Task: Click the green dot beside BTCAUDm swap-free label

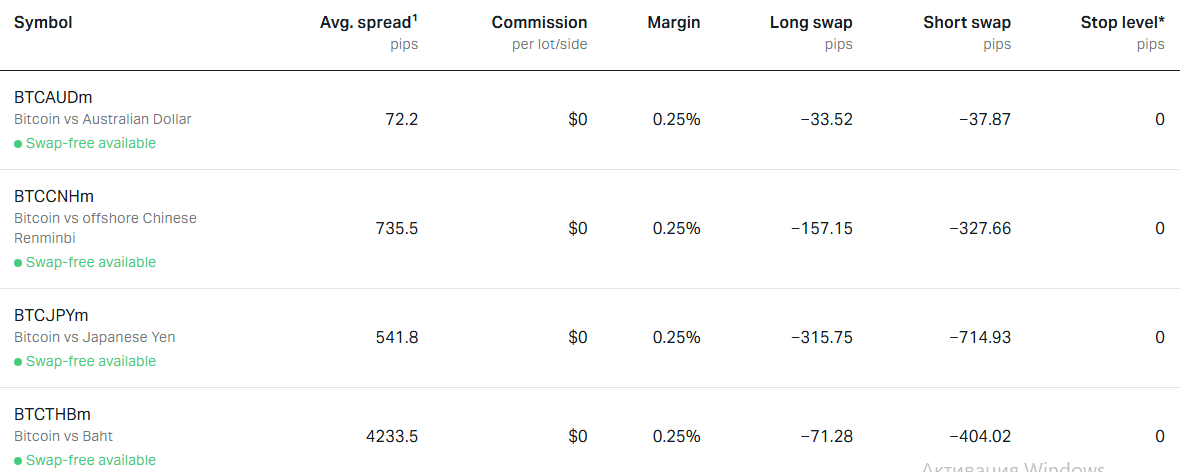Action: [x=18, y=144]
